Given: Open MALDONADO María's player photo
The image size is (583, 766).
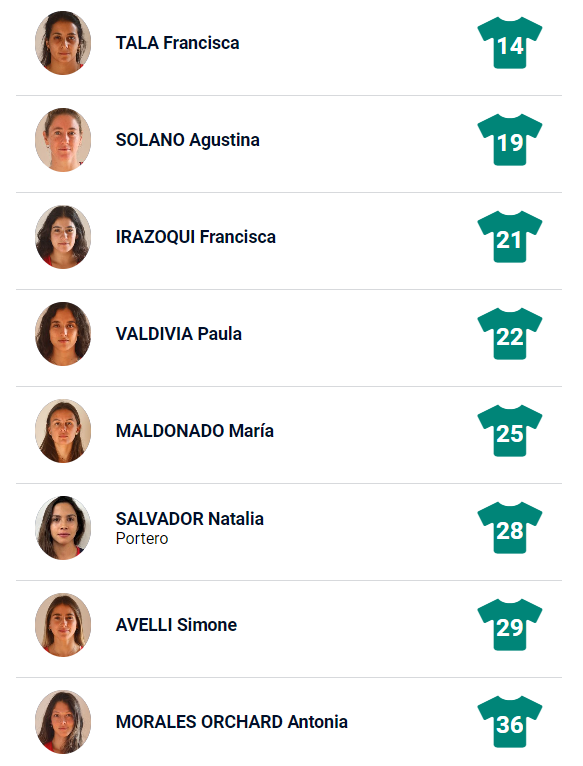Looking at the screenshot, I should [x=63, y=431].
